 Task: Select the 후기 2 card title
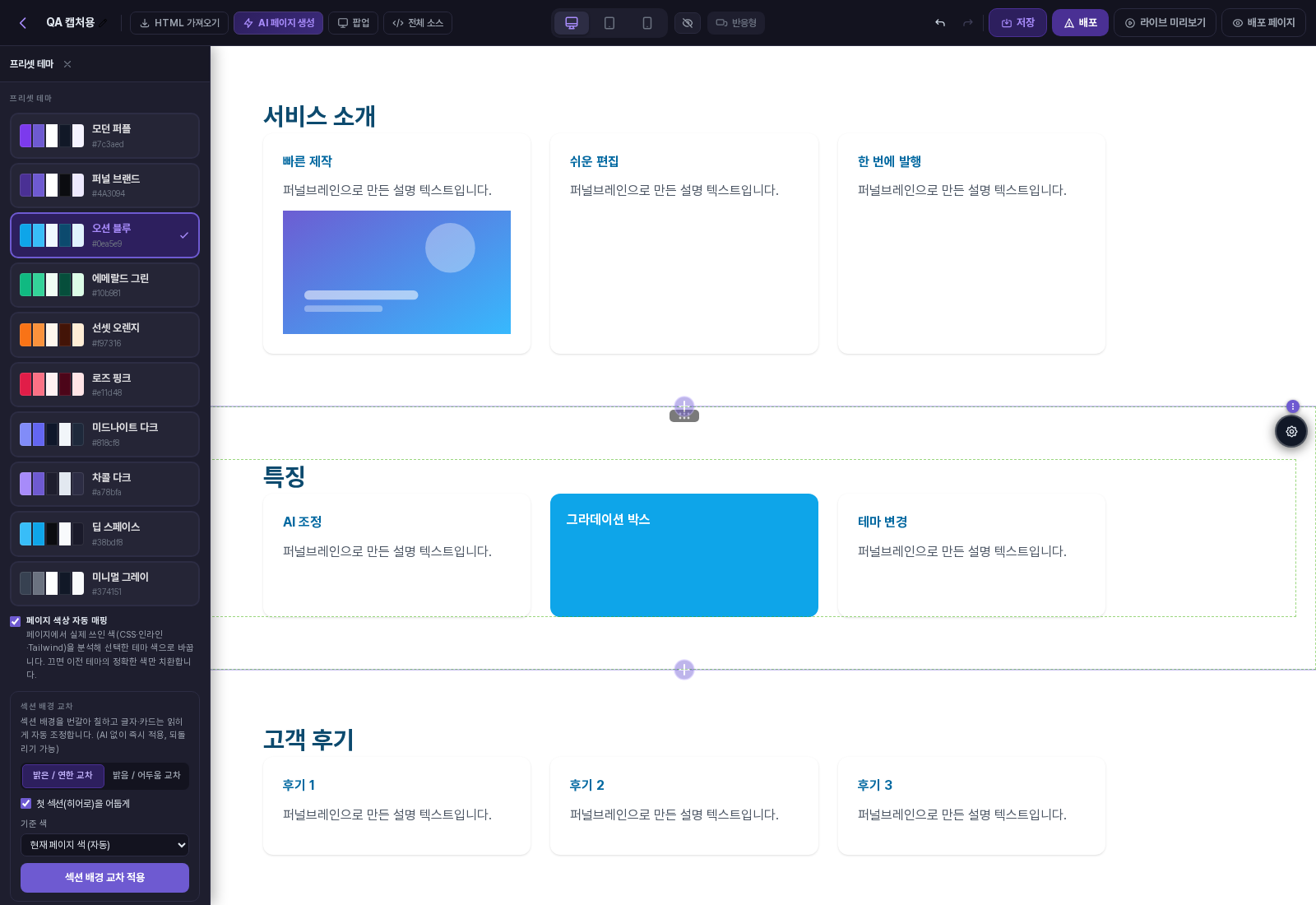587,785
